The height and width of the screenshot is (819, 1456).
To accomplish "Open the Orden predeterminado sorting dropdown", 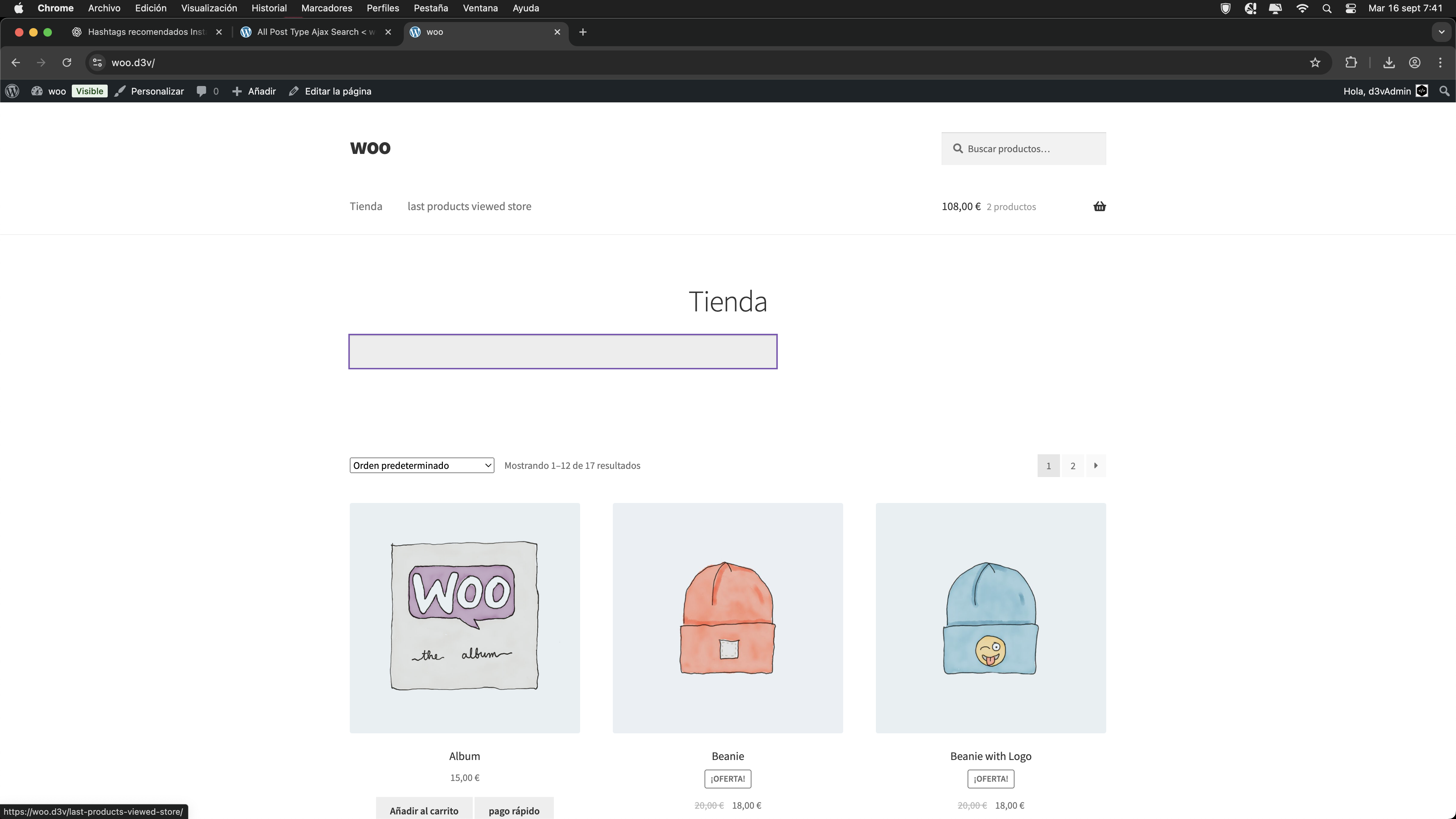I will (x=422, y=465).
